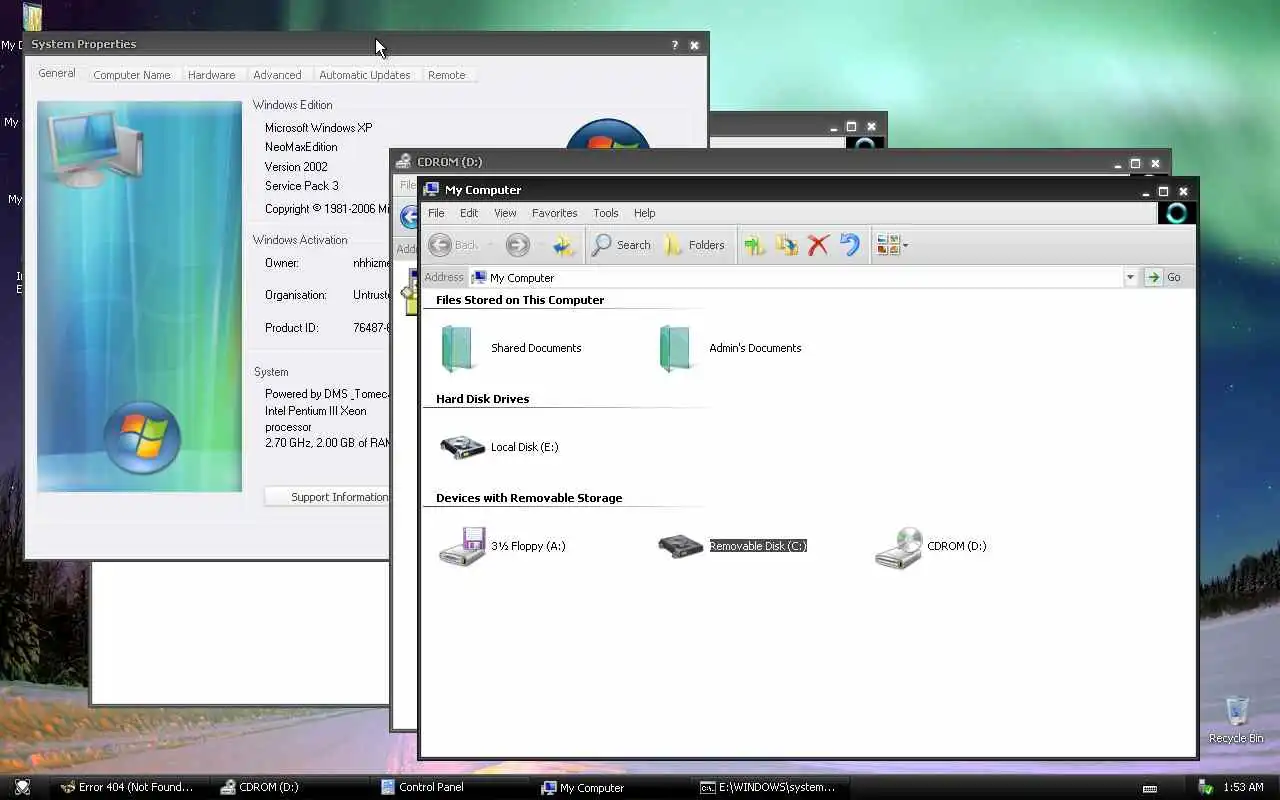
Task: Click the My Computer window title icon
Action: (432, 190)
